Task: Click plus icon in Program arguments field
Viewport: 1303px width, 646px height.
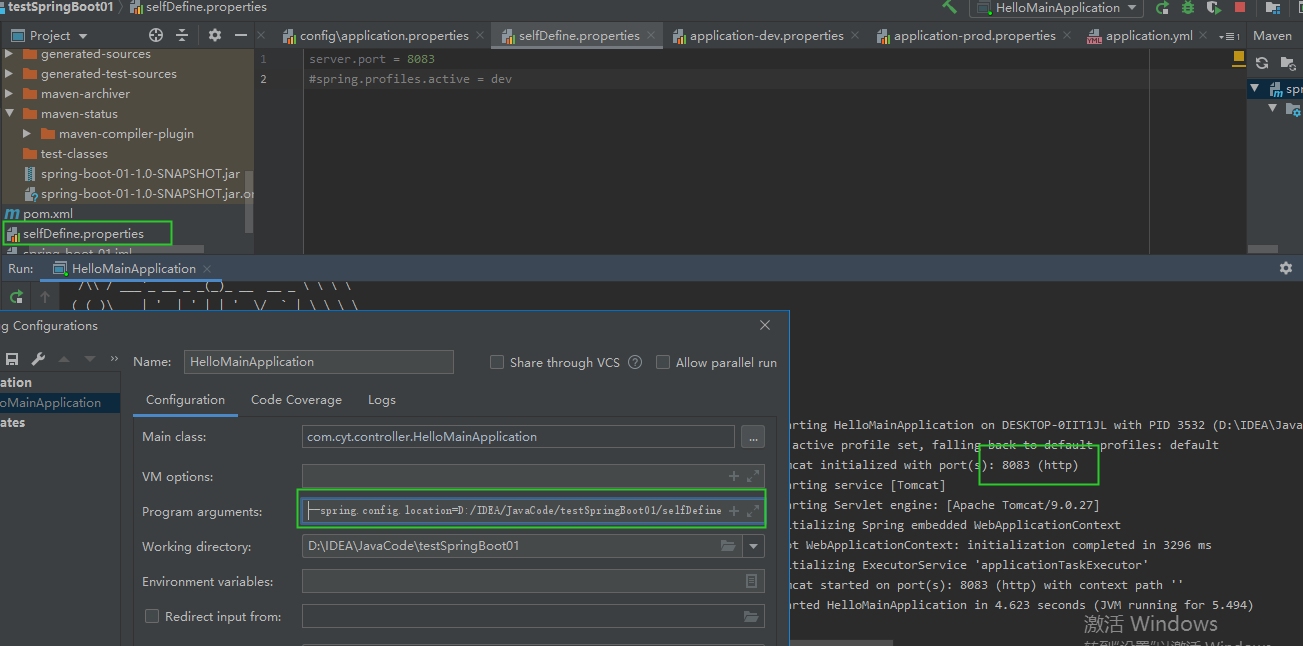Action: tap(734, 510)
